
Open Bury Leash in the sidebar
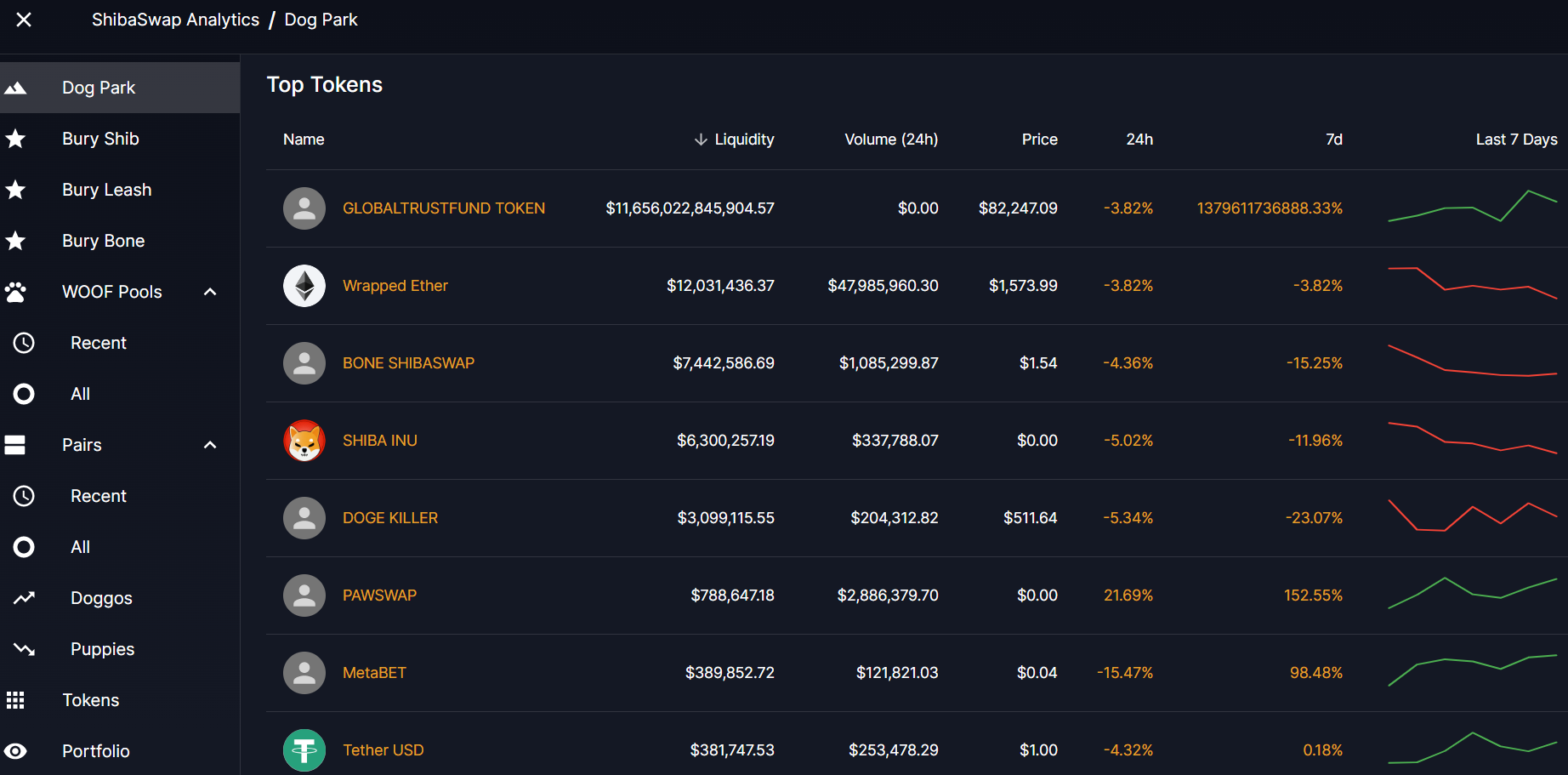pyautogui.click(x=120, y=190)
